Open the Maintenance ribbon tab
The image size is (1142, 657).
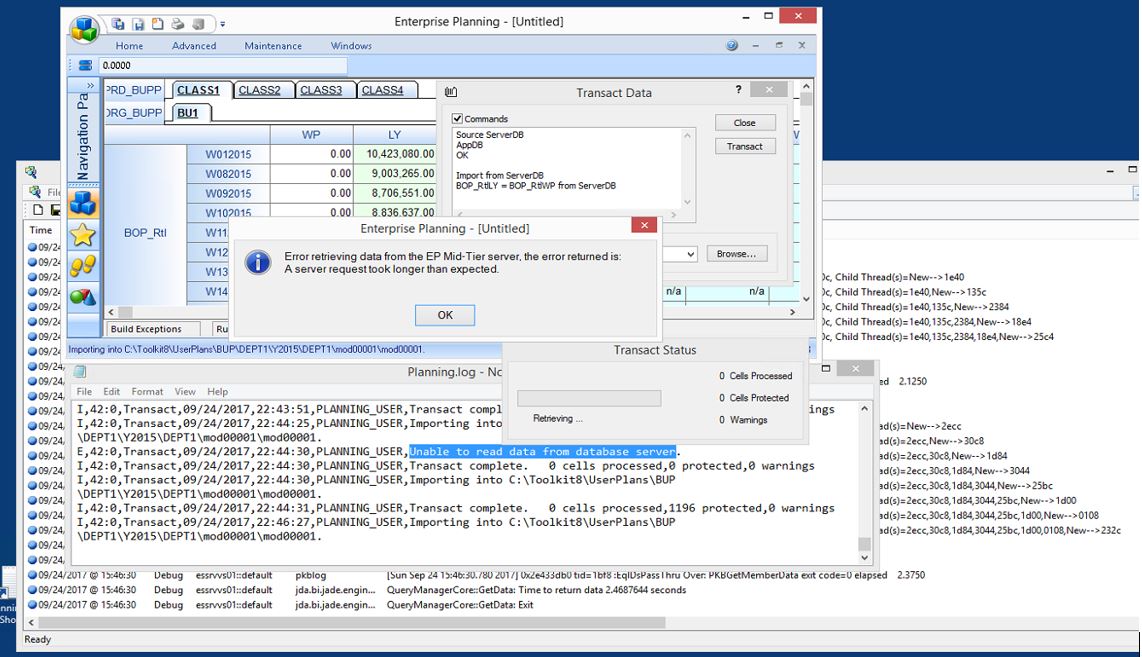pos(273,45)
